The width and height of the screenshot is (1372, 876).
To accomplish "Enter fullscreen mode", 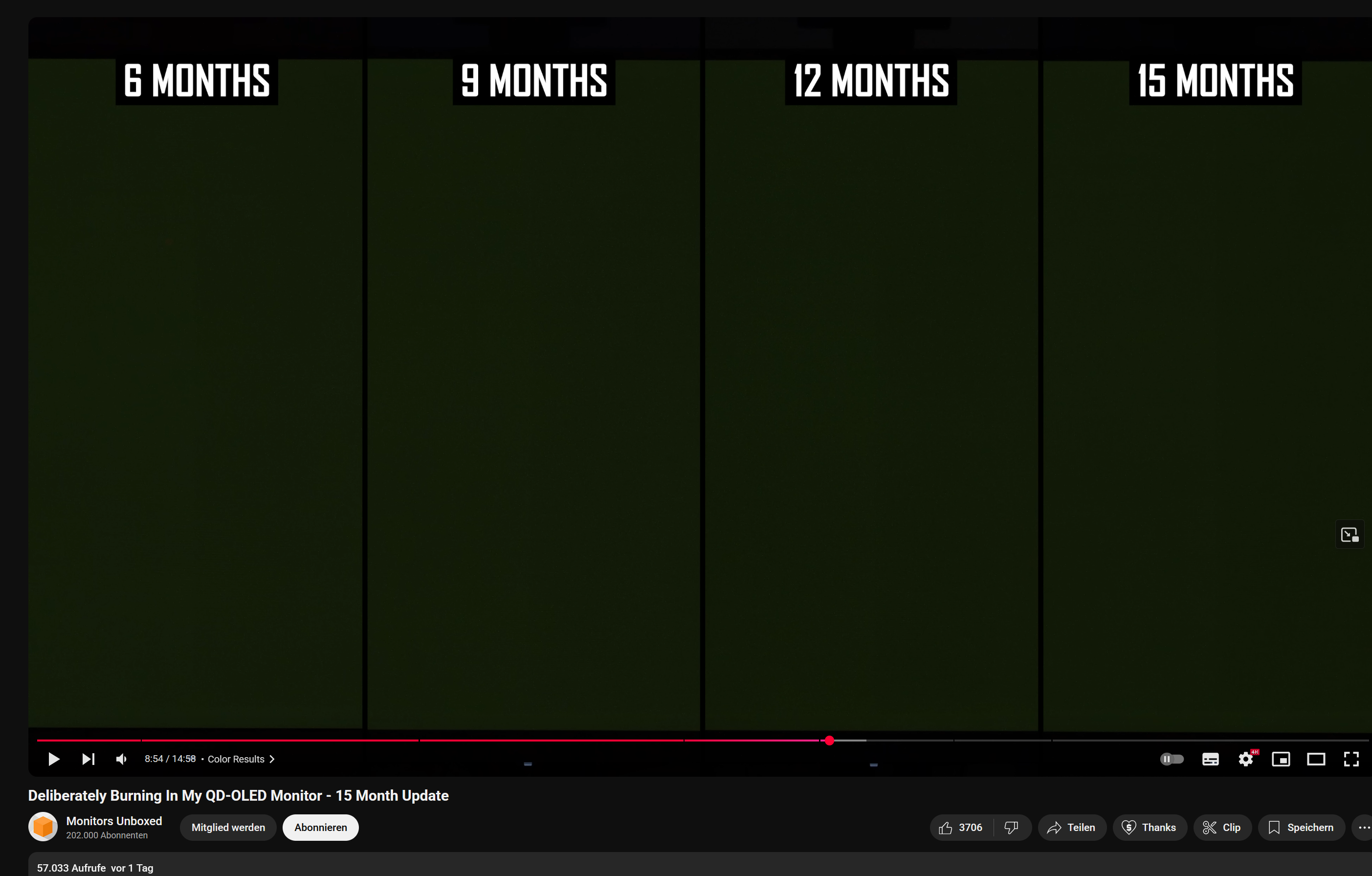I will pyautogui.click(x=1351, y=759).
